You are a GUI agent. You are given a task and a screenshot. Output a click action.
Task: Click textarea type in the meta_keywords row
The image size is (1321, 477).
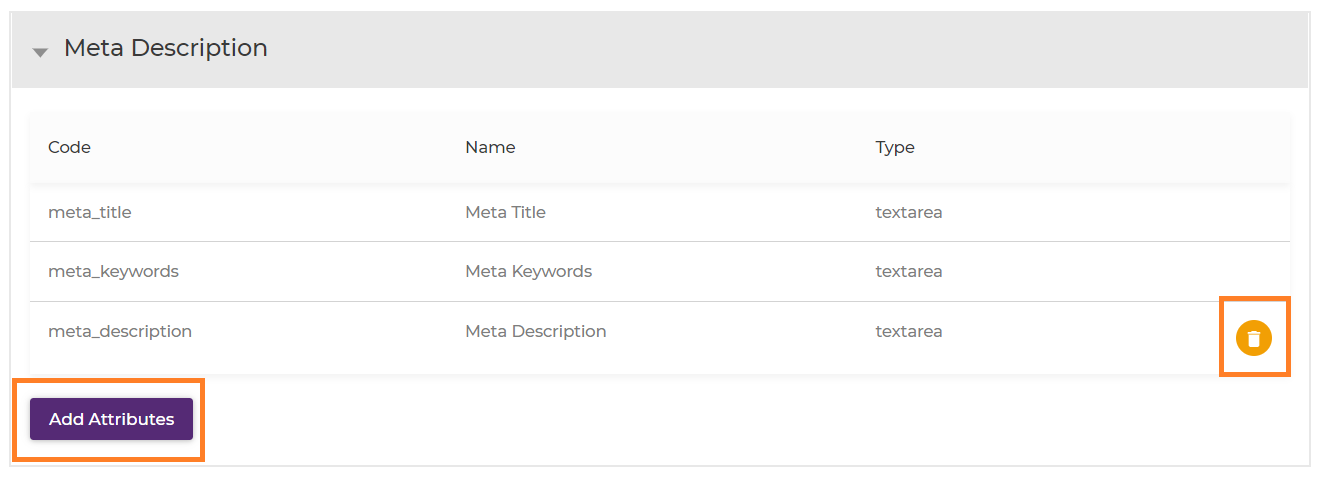click(x=909, y=271)
